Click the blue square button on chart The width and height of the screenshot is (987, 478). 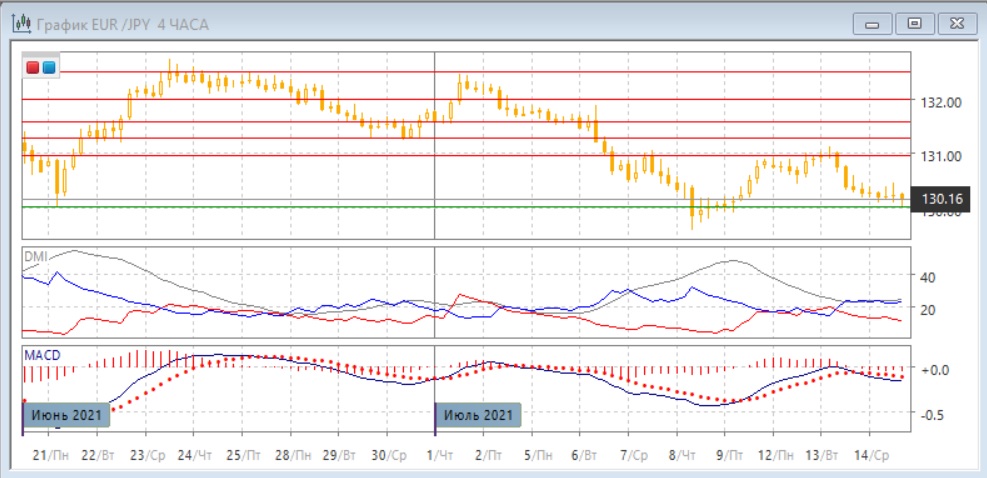[x=49, y=67]
